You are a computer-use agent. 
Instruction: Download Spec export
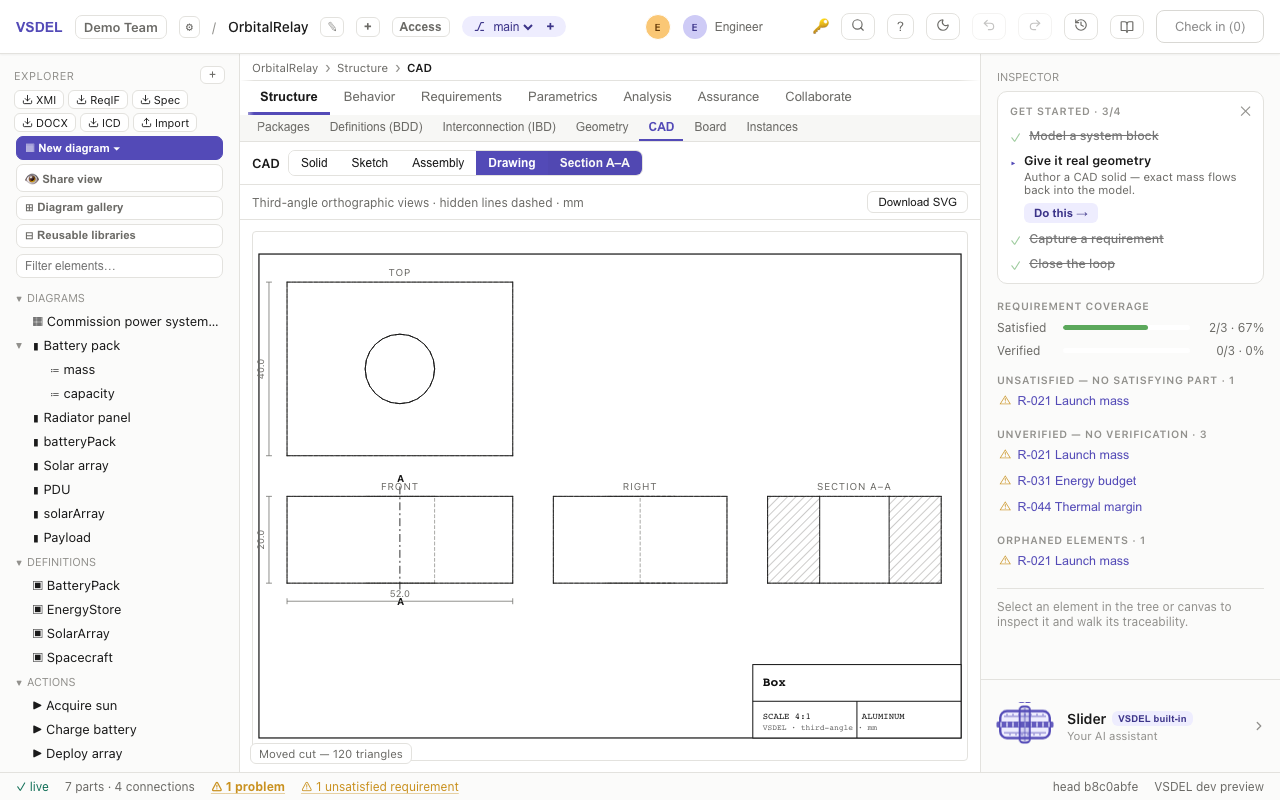coord(160,100)
